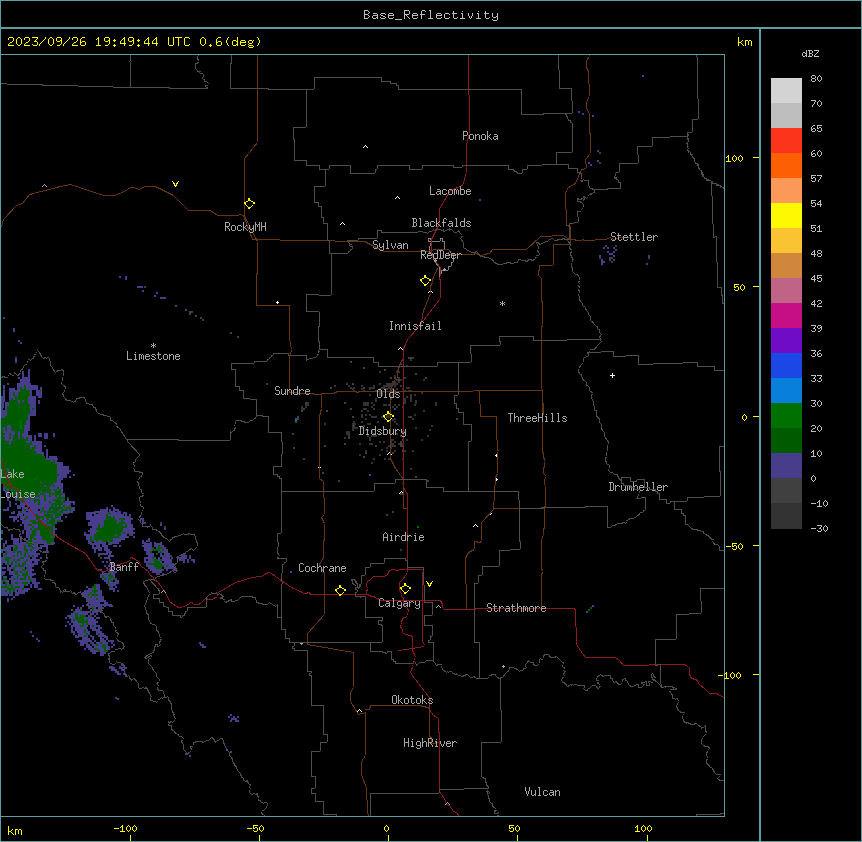Pick the magenta 39-42 dBZ legend swatch

tap(786, 315)
